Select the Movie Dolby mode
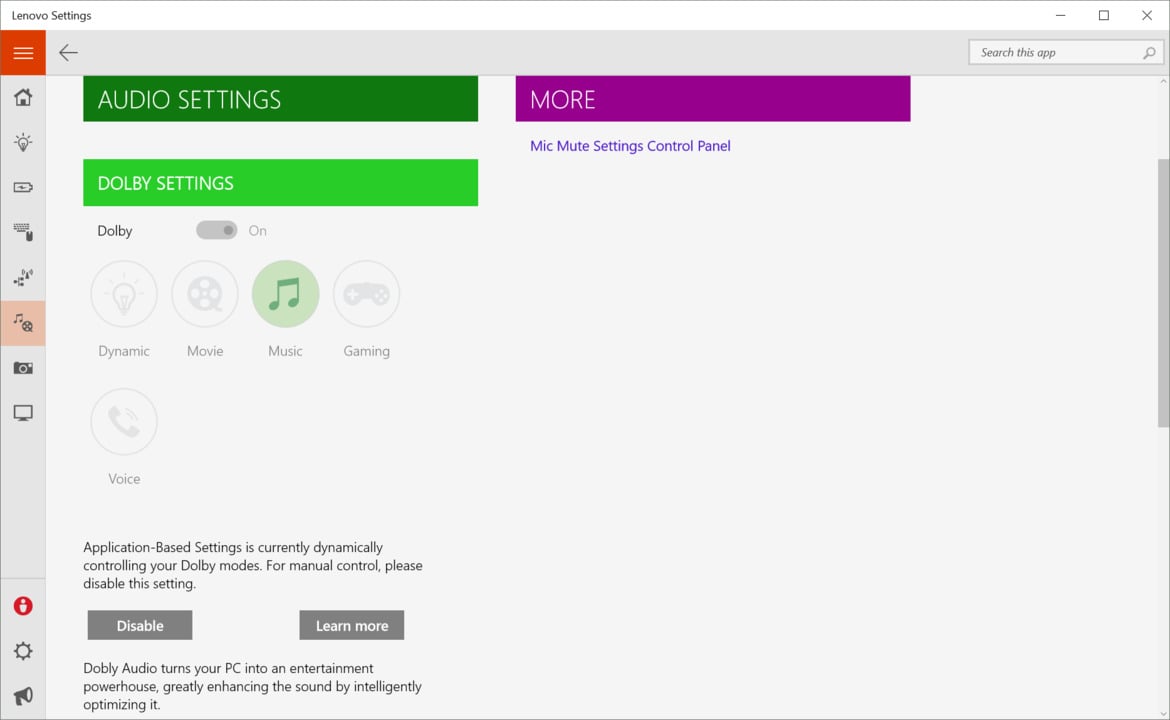The height and width of the screenshot is (720, 1170). point(204,294)
